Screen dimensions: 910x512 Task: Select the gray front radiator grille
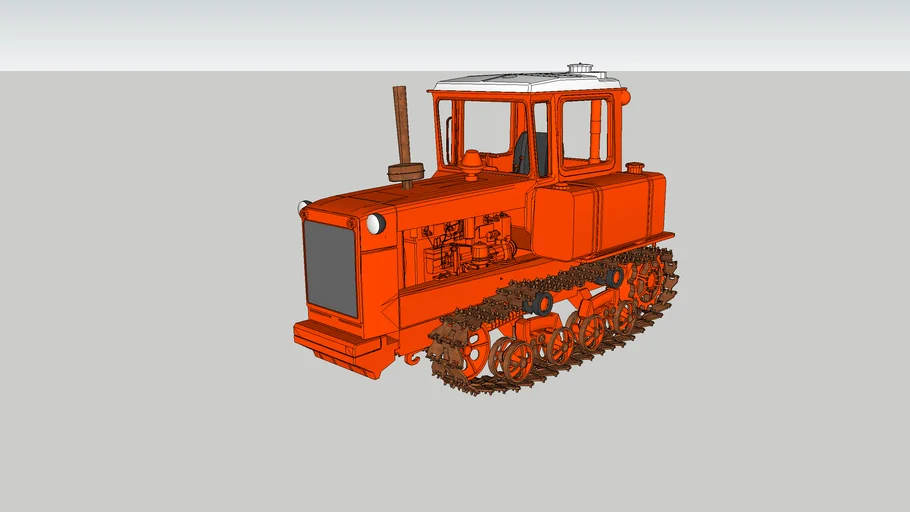330,267
